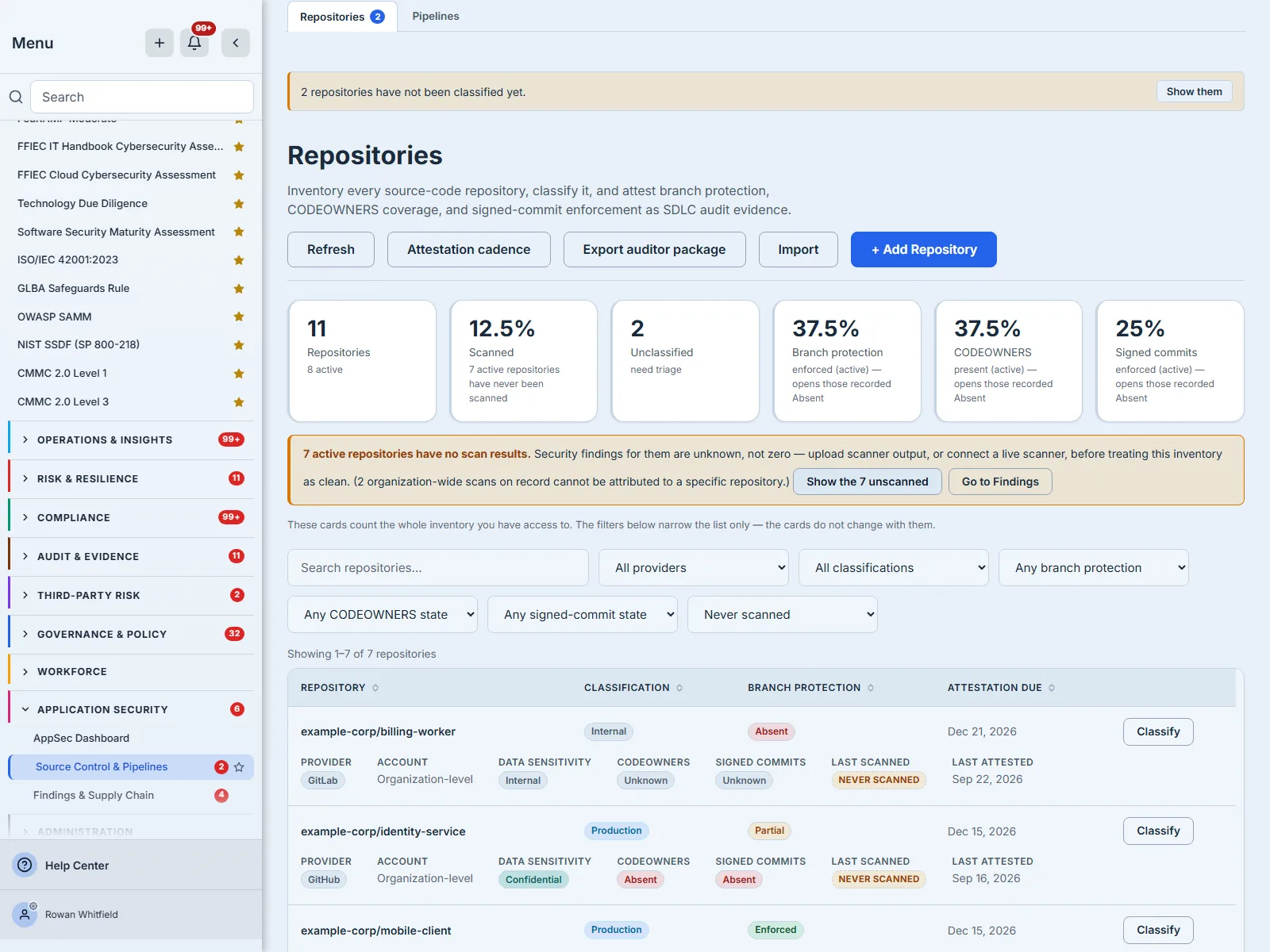
Task: Click the Import button
Action: [799, 249]
